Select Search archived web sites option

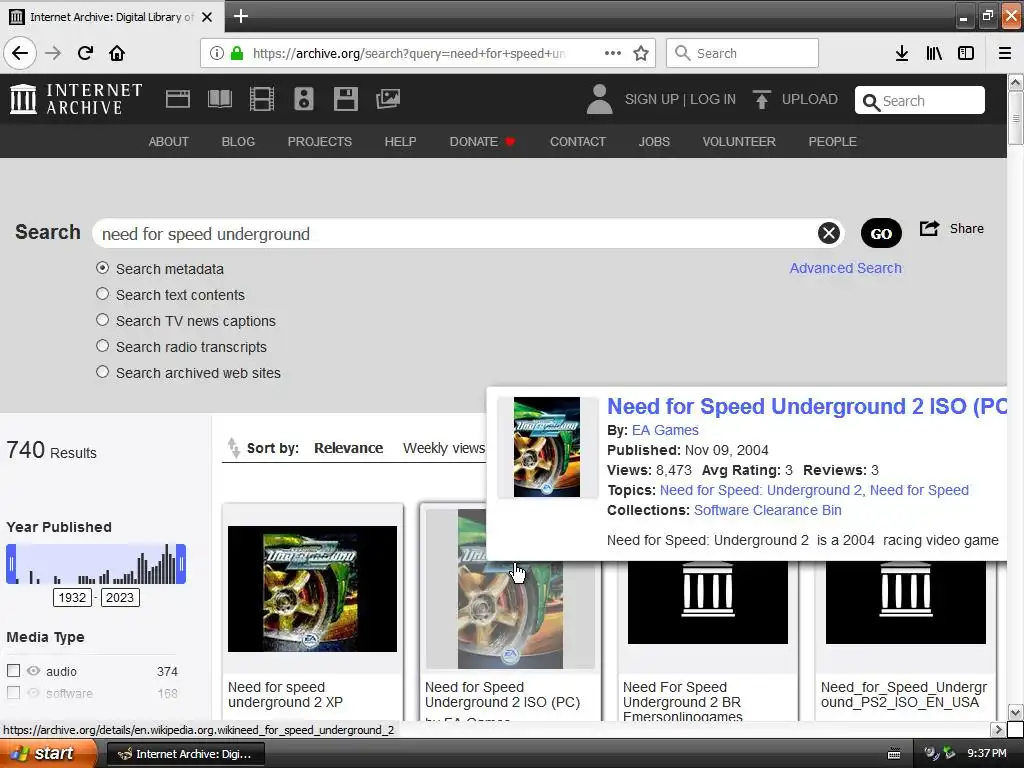point(103,372)
